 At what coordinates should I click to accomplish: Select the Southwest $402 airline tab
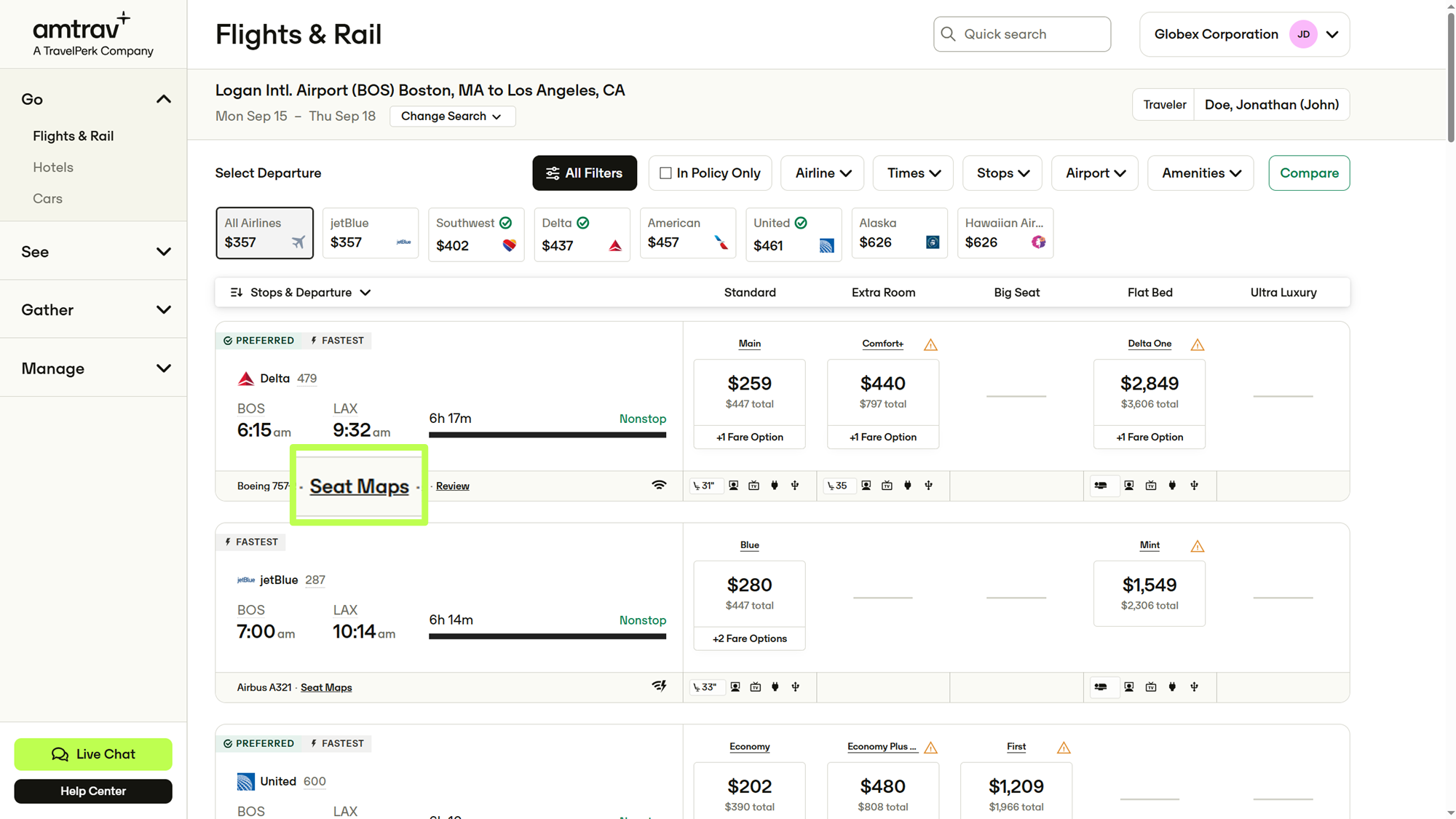[x=476, y=234]
